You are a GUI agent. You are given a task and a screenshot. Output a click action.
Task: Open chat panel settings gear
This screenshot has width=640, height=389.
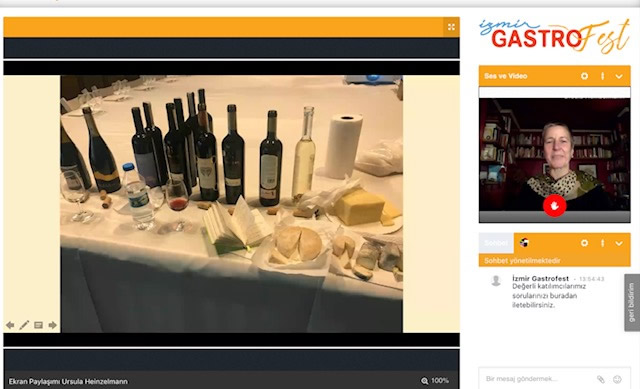584,243
